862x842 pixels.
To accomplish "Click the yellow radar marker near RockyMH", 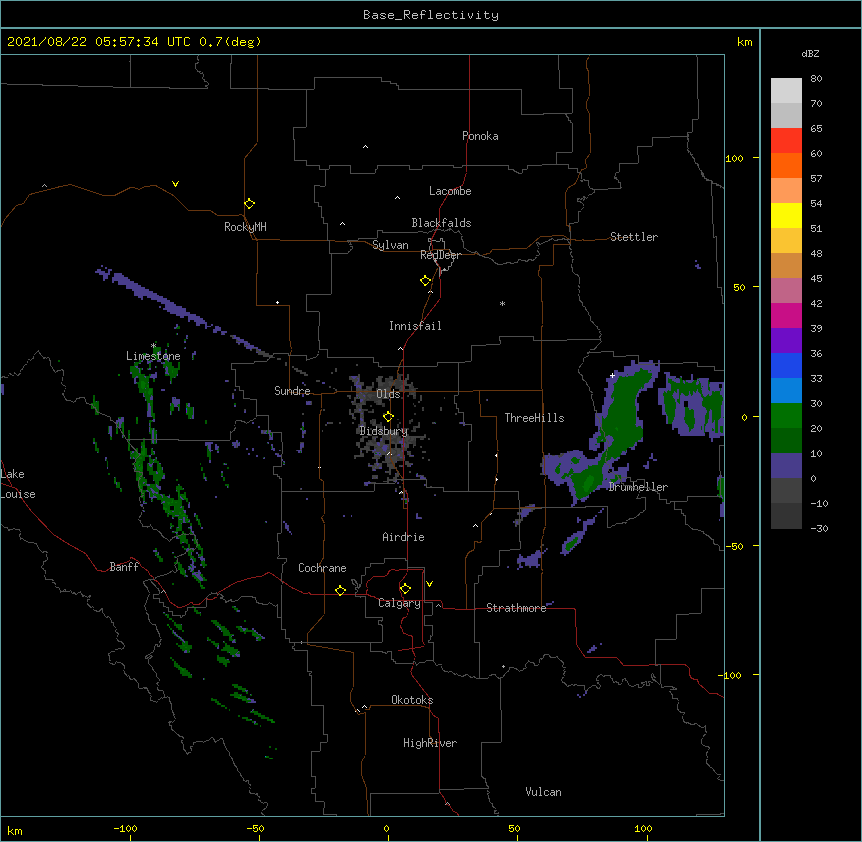I will (249, 204).
